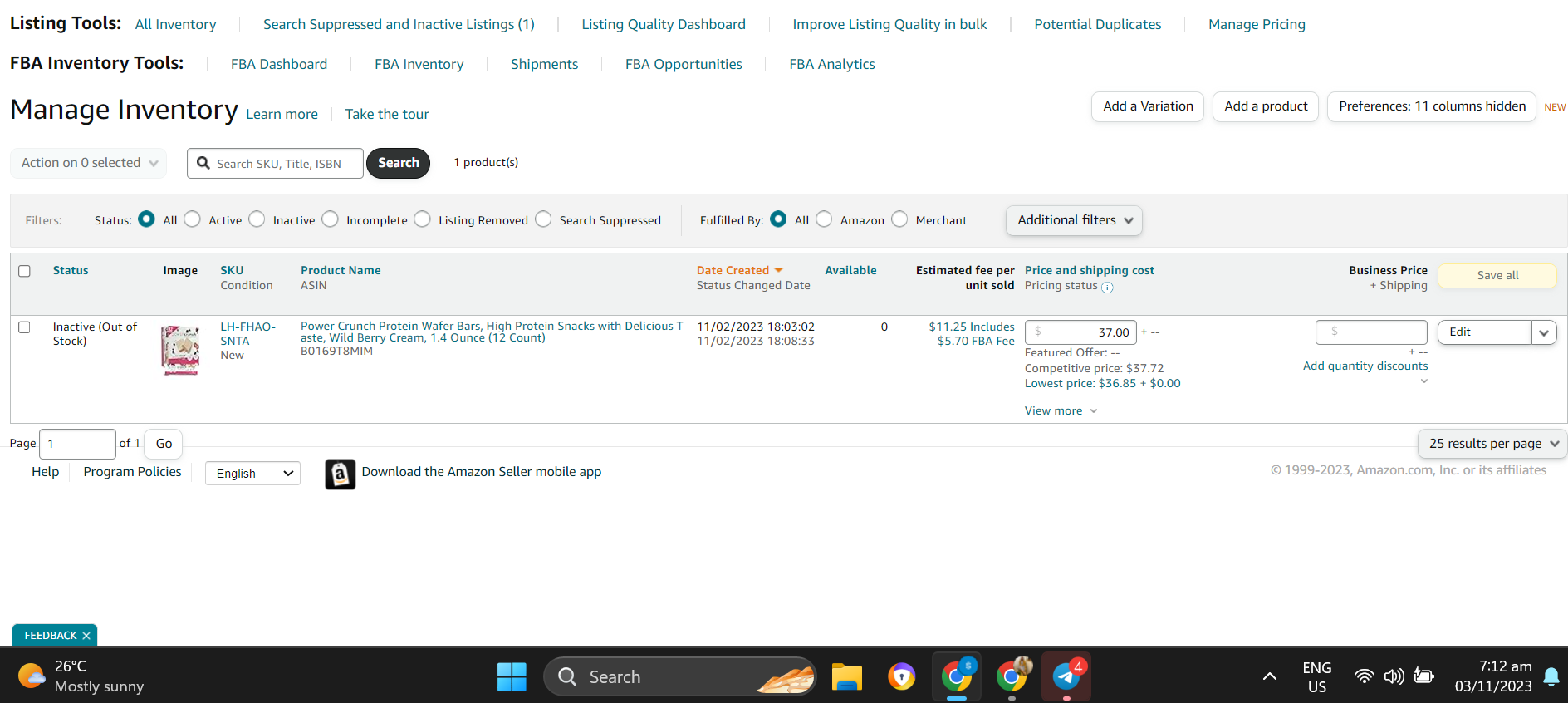Open the Action on 0 selected dropdown
Viewport: 1568px width, 703px height.
click(89, 163)
